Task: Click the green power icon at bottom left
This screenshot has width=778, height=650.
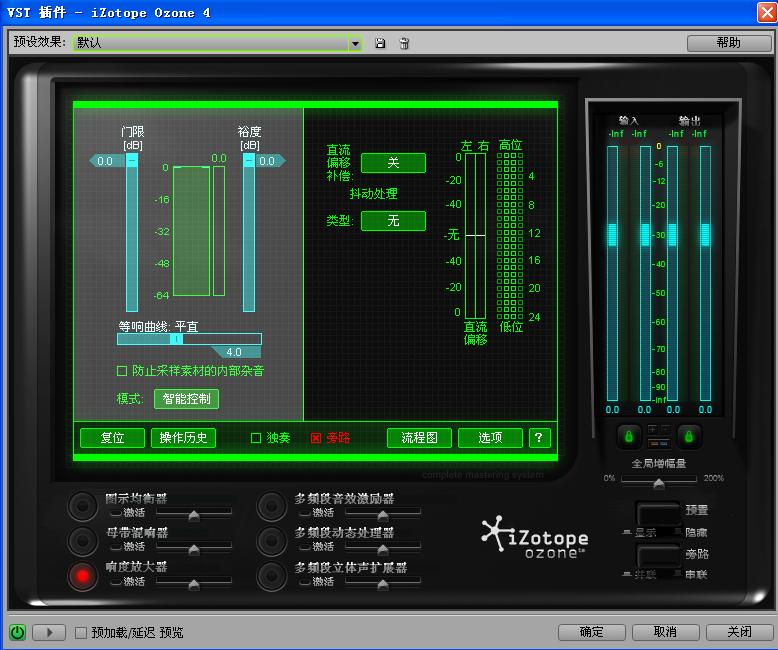Action: click(x=17, y=632)
